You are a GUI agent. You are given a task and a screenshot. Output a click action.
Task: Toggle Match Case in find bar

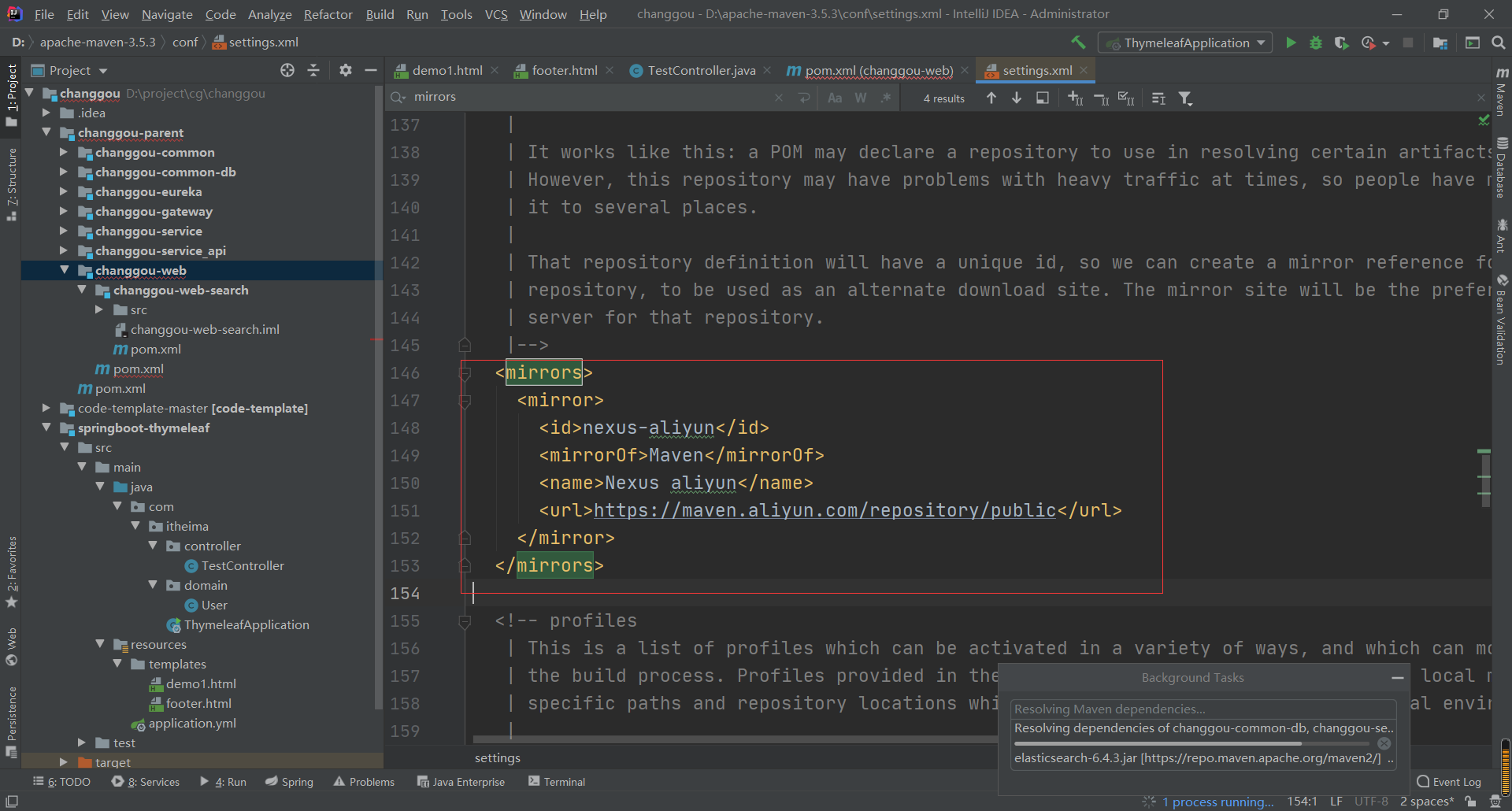[x=835, y=98]
